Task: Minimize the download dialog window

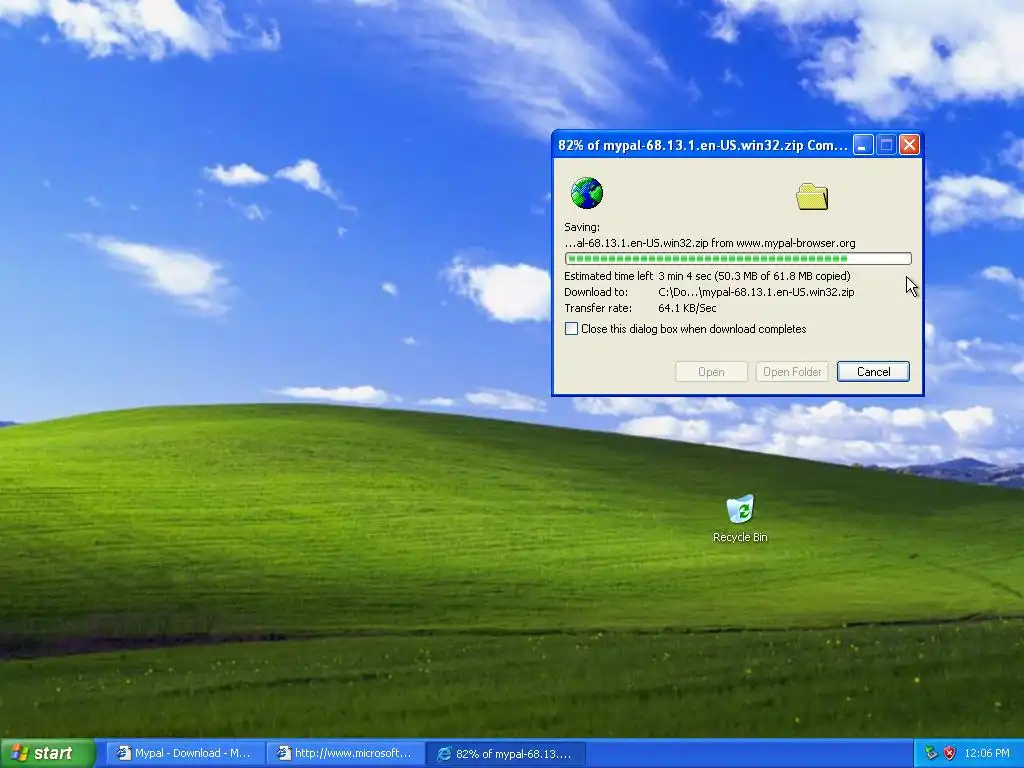Action: pyautogui.click(x=863, y=145)
